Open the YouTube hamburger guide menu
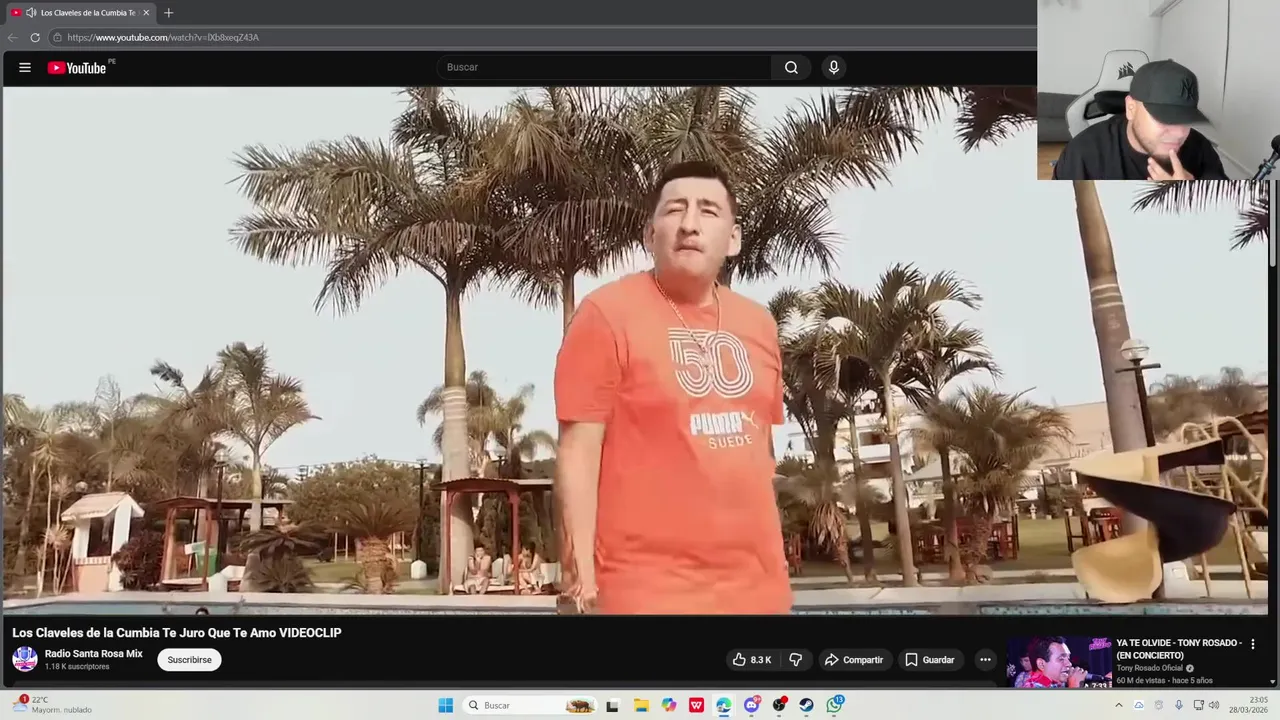 pyautogui.click(x=24, y=68)
